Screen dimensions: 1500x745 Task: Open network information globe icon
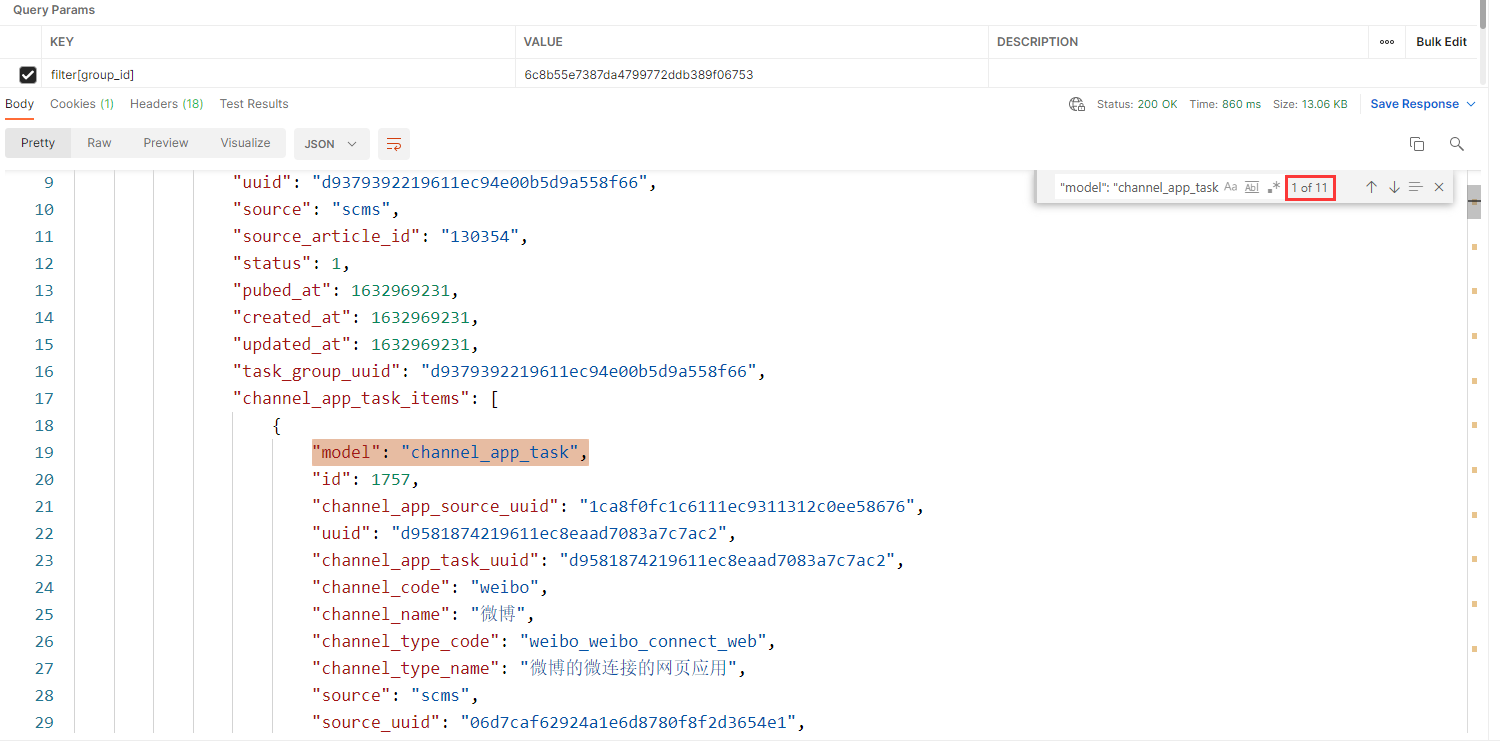1077,104
